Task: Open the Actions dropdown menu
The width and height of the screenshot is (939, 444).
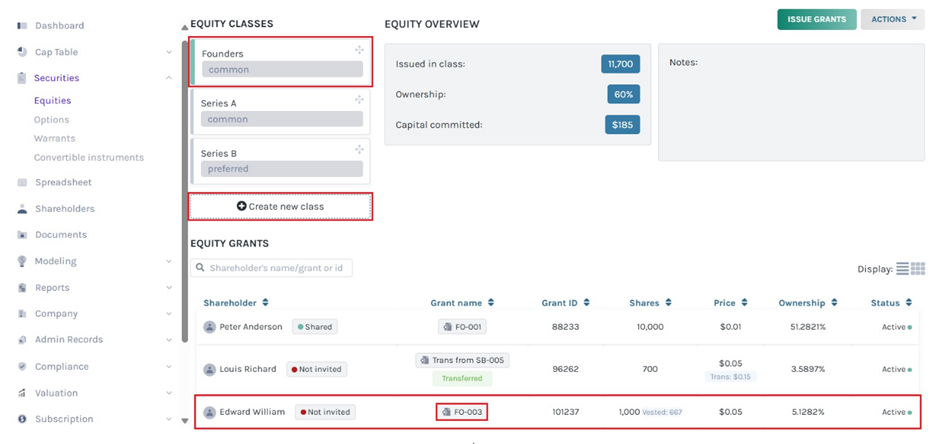Action: click(x=892, y=19)
